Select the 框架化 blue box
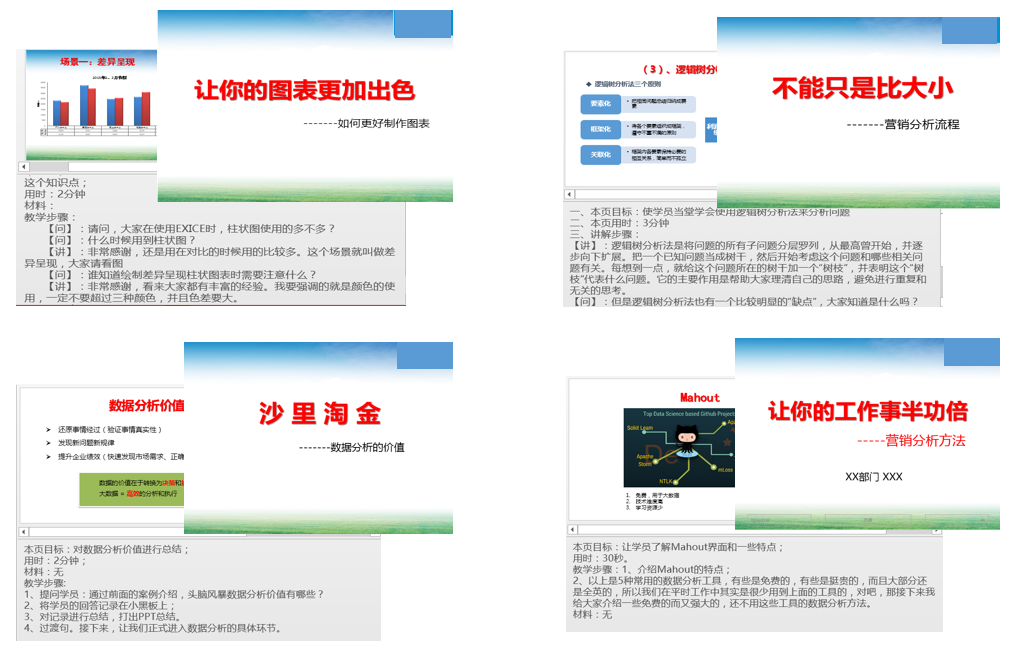Viewport: 1020px width, 647px height. click(x=600, y=129)
